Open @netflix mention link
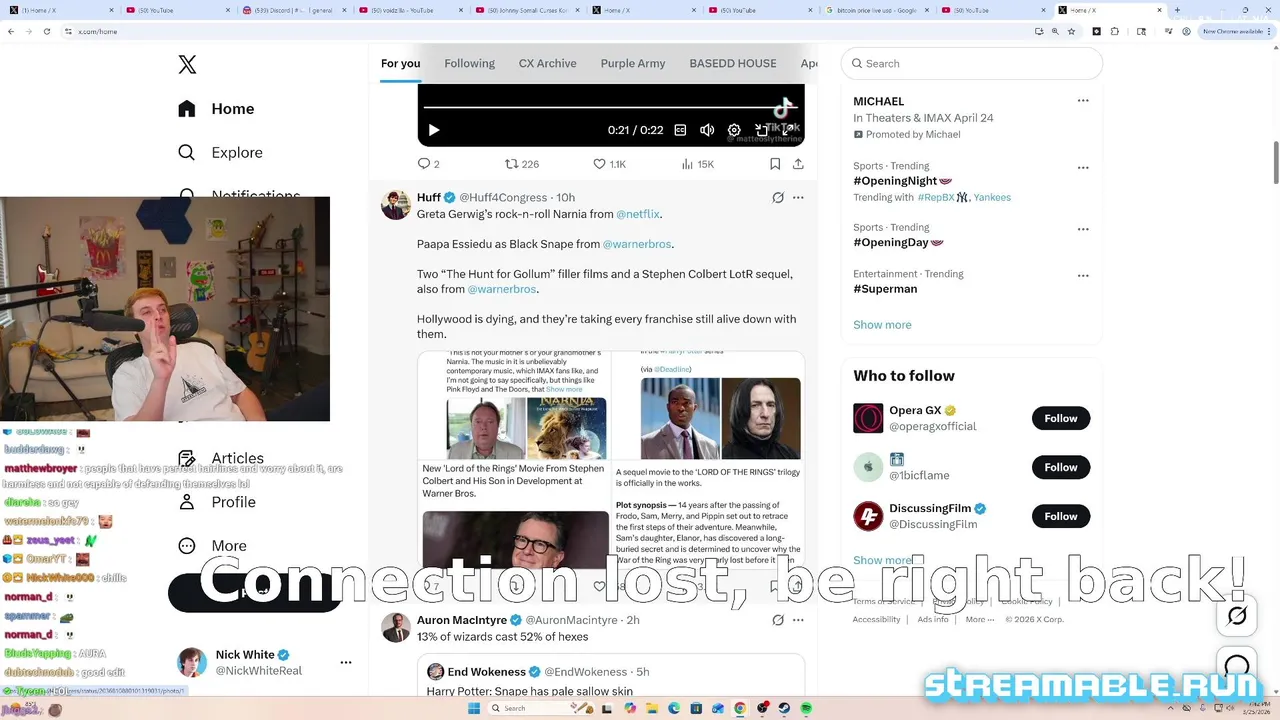The width and height of the screenshot is (1280, 720). coord(637,214)
